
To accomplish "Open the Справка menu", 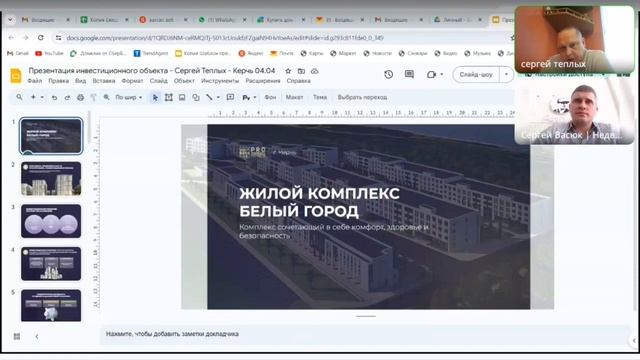I will coord(298,81).
